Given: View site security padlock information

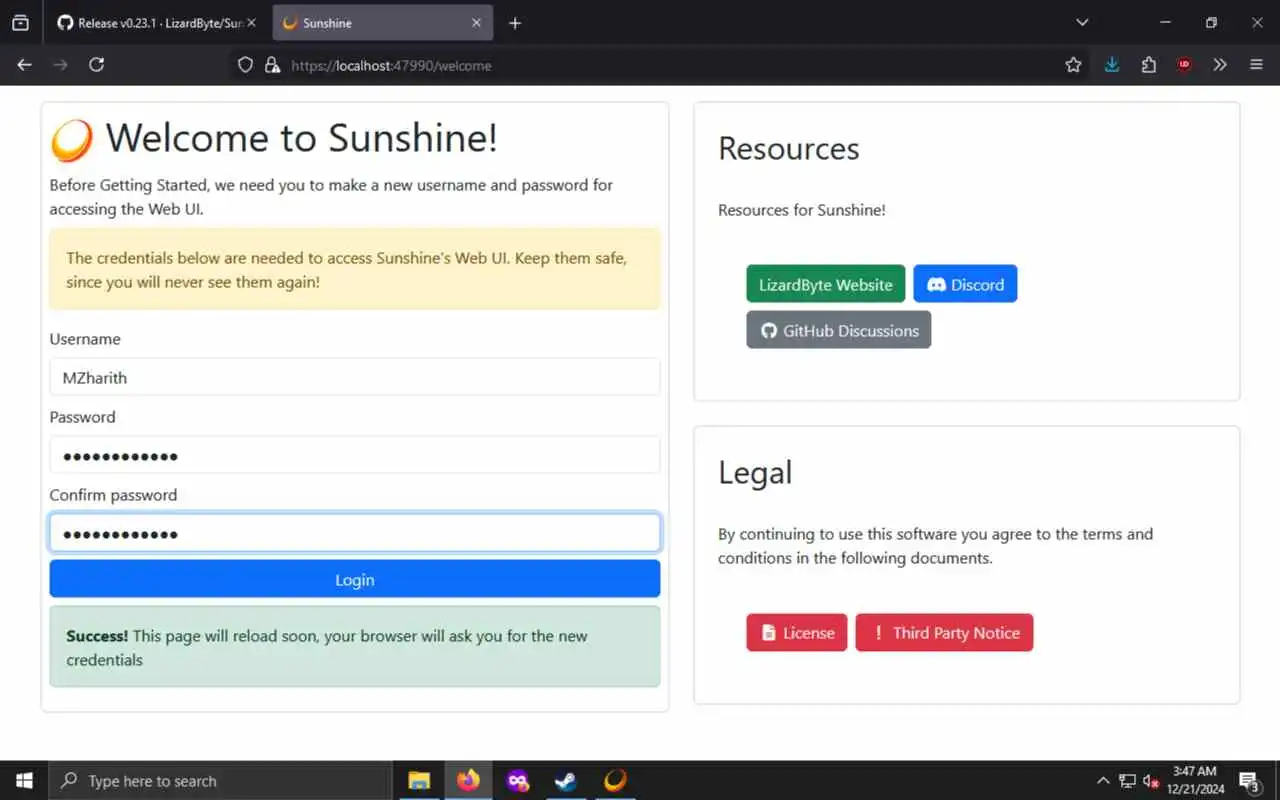Looking at the screenshot, I should 272,65.
